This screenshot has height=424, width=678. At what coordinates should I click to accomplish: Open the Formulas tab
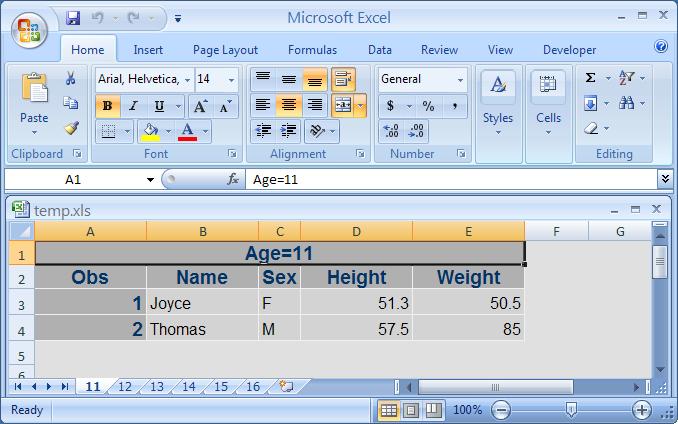(x=312, y=50)
